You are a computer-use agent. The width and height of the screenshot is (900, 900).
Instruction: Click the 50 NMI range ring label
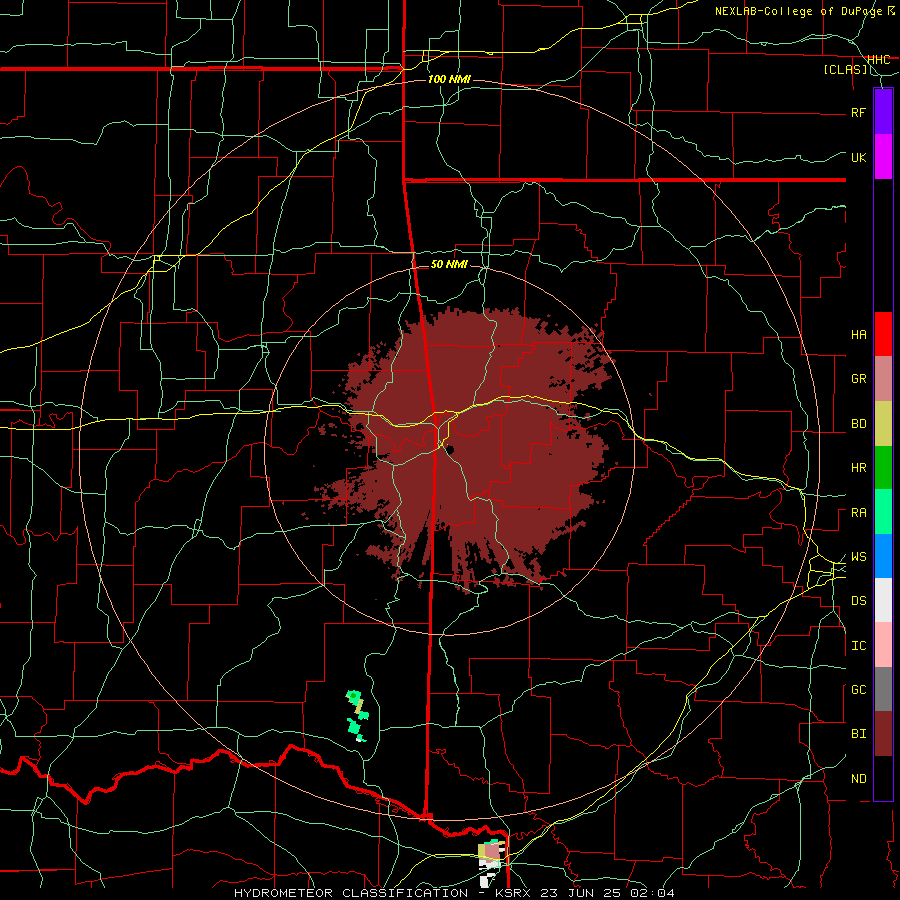pos(449,264)
